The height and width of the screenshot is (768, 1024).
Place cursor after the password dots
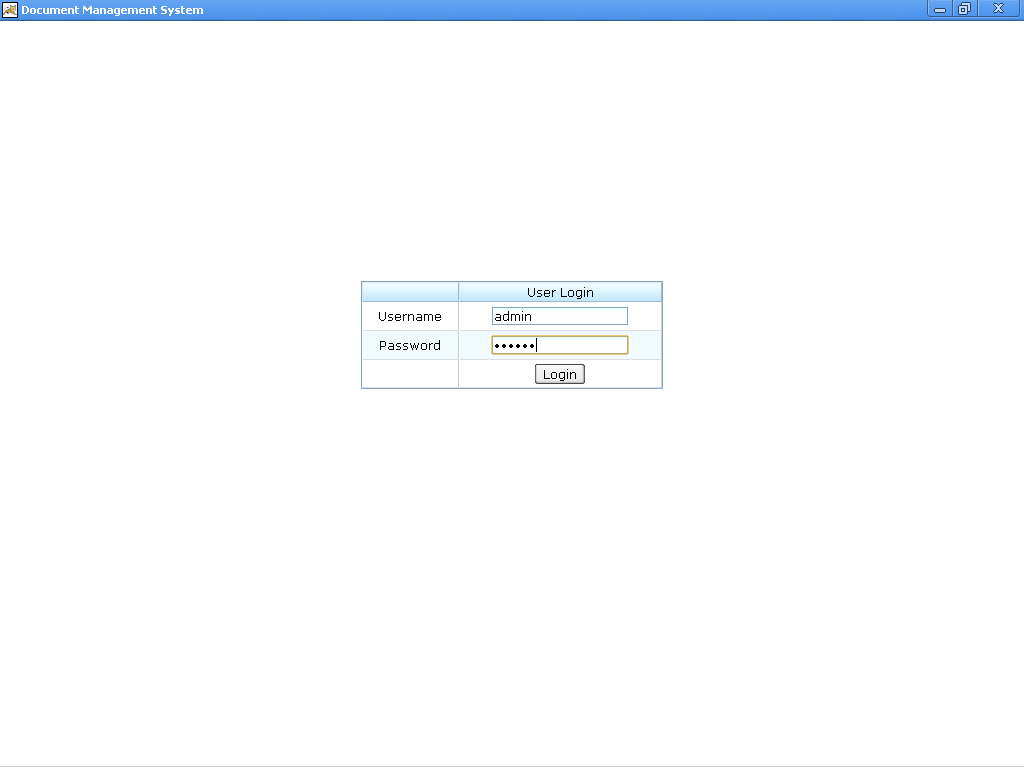[542, 344]
